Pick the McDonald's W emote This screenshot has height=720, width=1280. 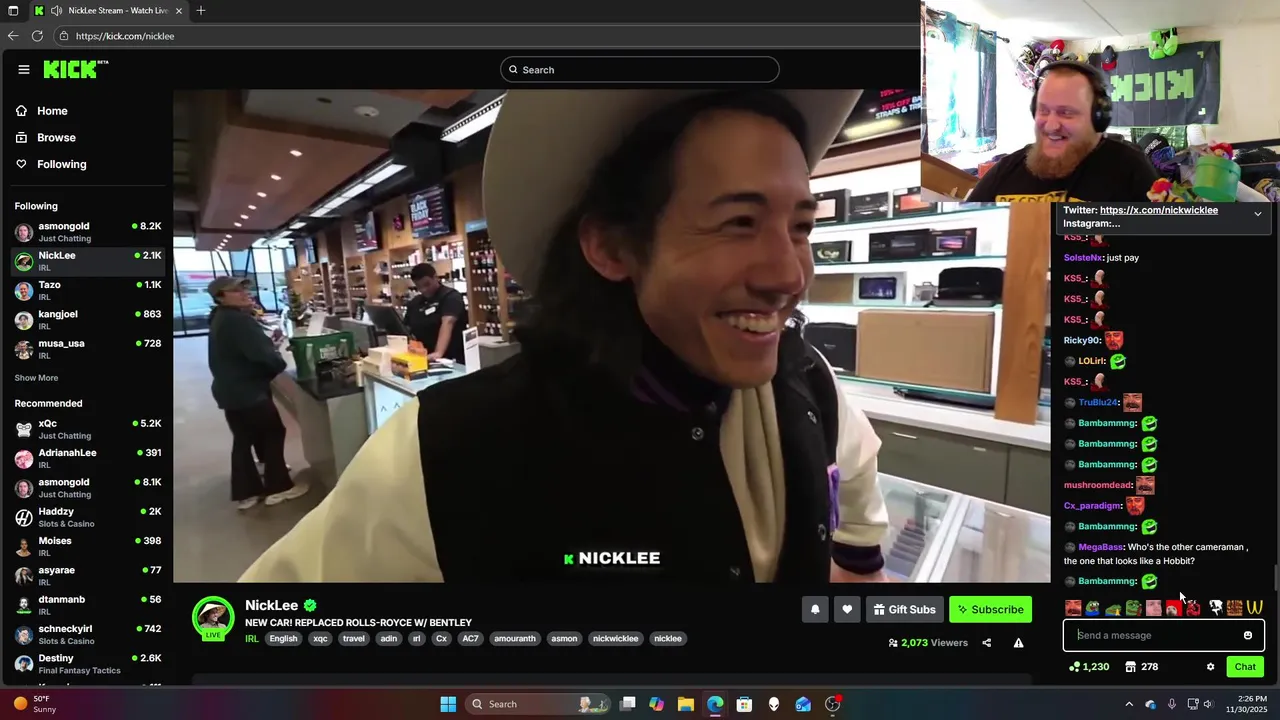pyautogui.click(x=1254, y=607)
